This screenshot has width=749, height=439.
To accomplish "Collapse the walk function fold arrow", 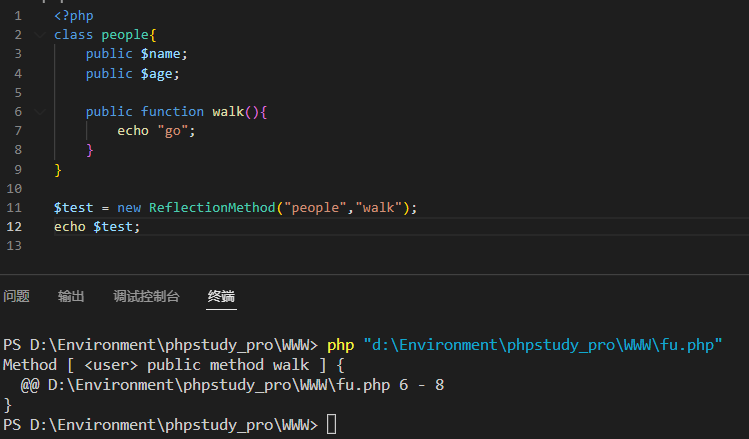I will click(40, 112).
